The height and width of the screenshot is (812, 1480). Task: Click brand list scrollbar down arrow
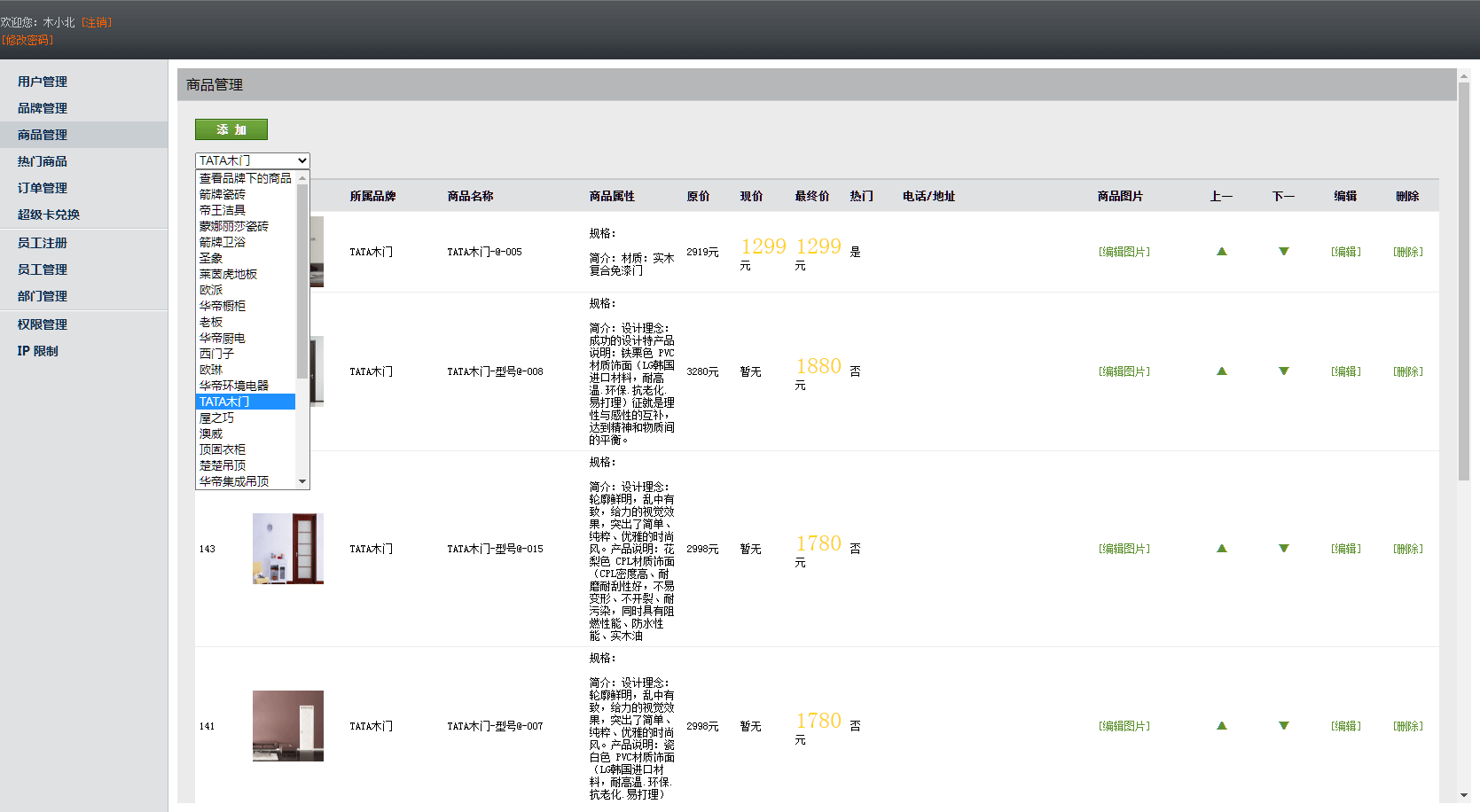[x=302, y=481]
